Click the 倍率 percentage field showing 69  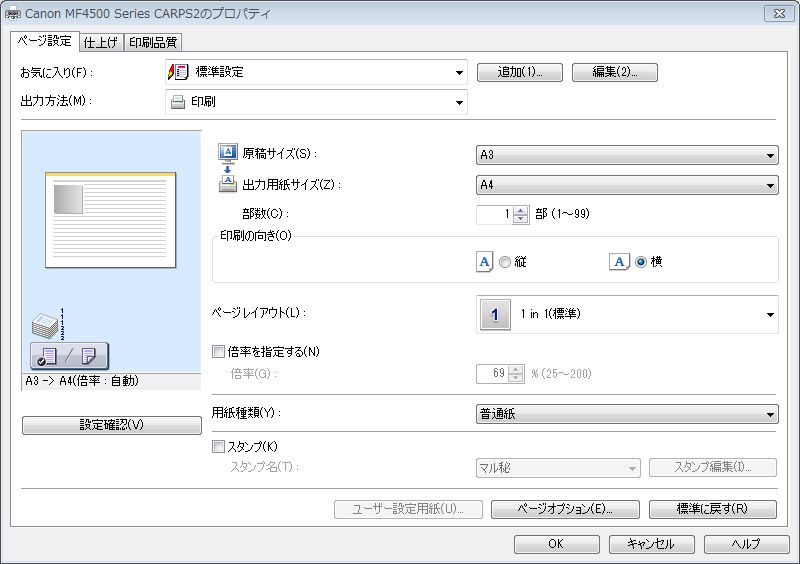click(491, 374)
